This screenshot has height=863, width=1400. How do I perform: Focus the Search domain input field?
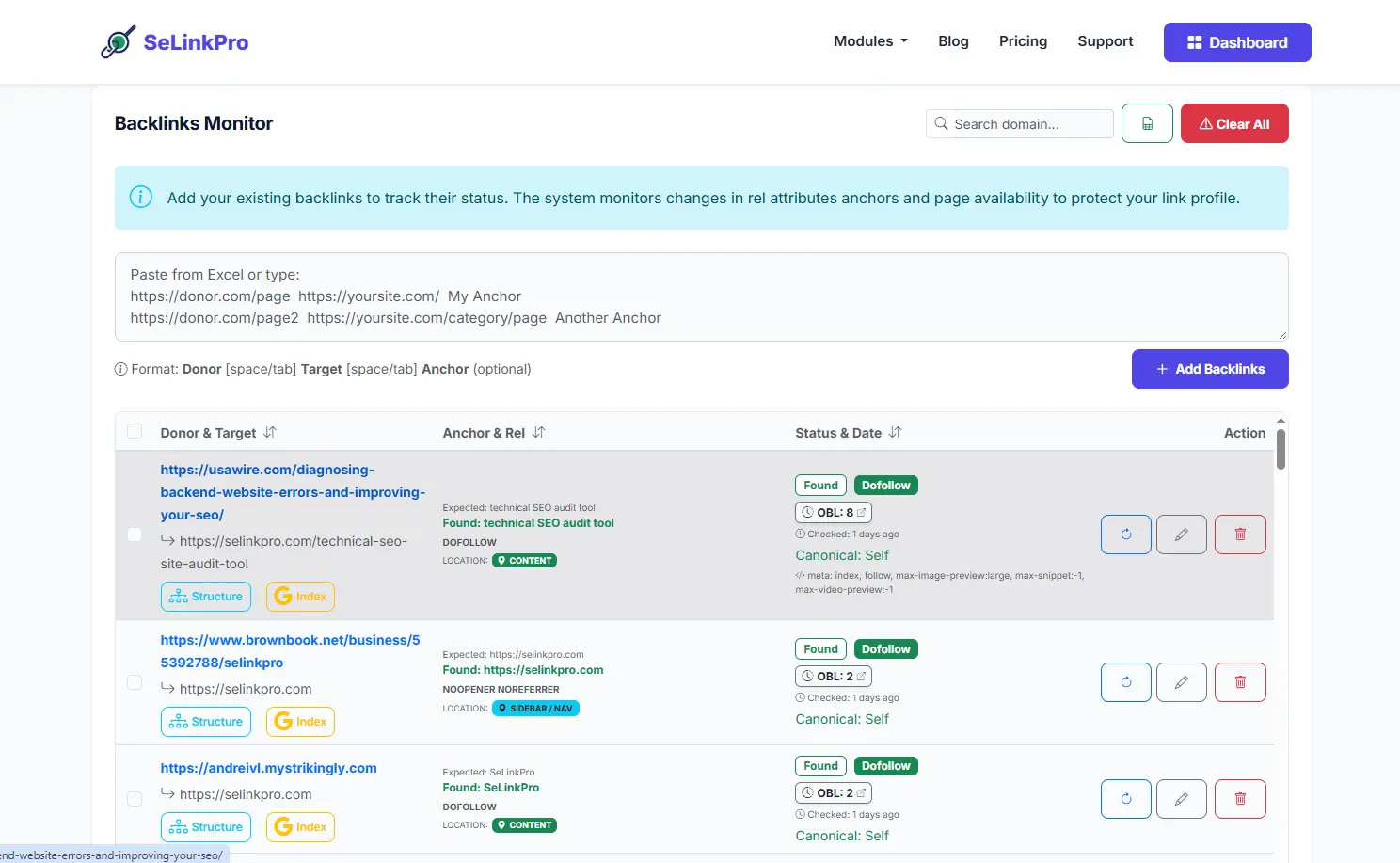coord(1020,123)
